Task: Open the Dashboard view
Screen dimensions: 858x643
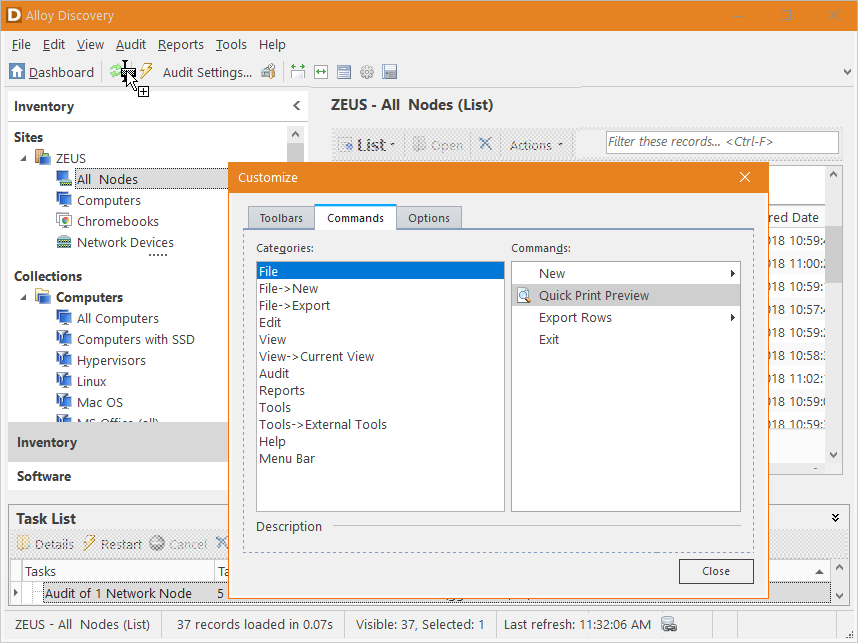Action: pos(52,71)
